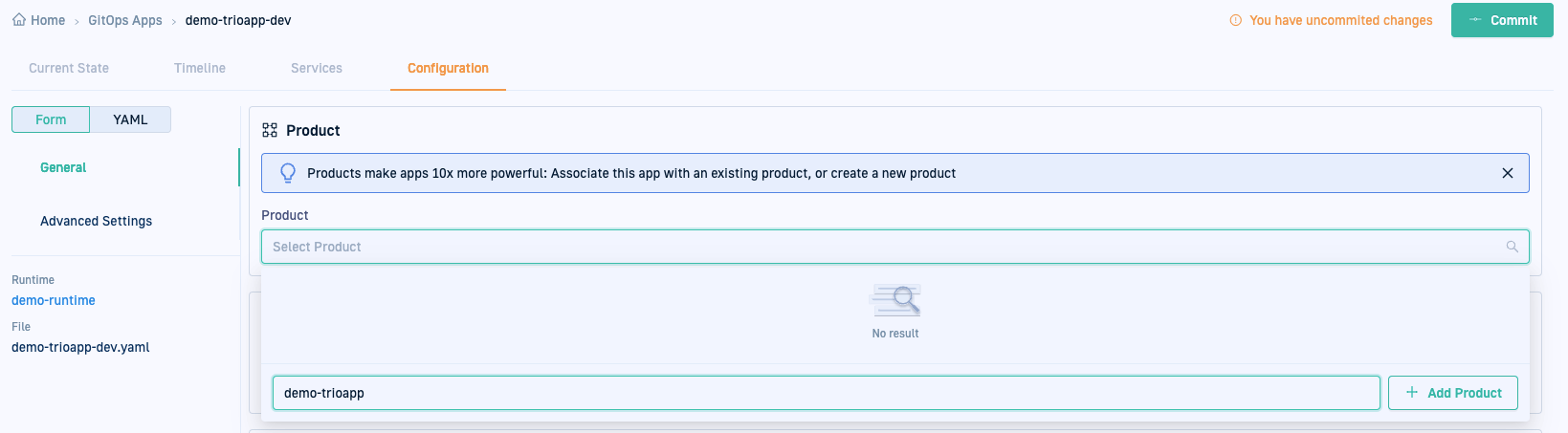Open the Select Product dropdown
The height and width of the screenshot is (433, 1568).
pos(880,247)
